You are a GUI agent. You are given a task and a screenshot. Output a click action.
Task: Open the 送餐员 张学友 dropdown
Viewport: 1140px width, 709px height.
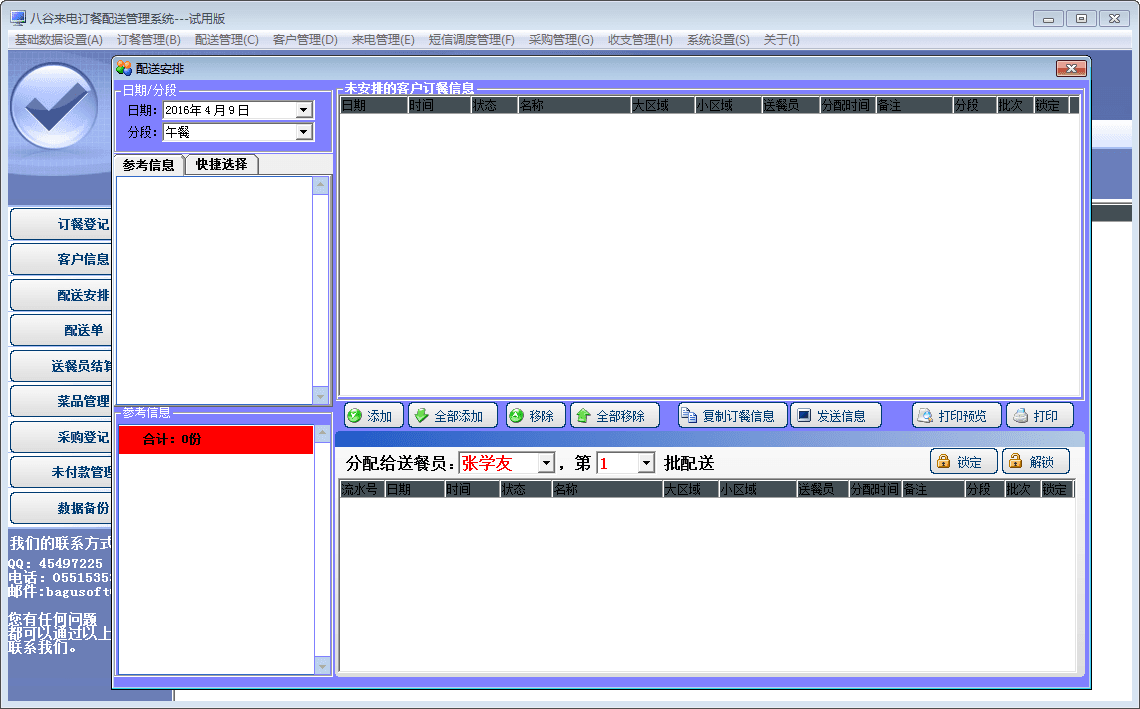(x=546, y=464)
